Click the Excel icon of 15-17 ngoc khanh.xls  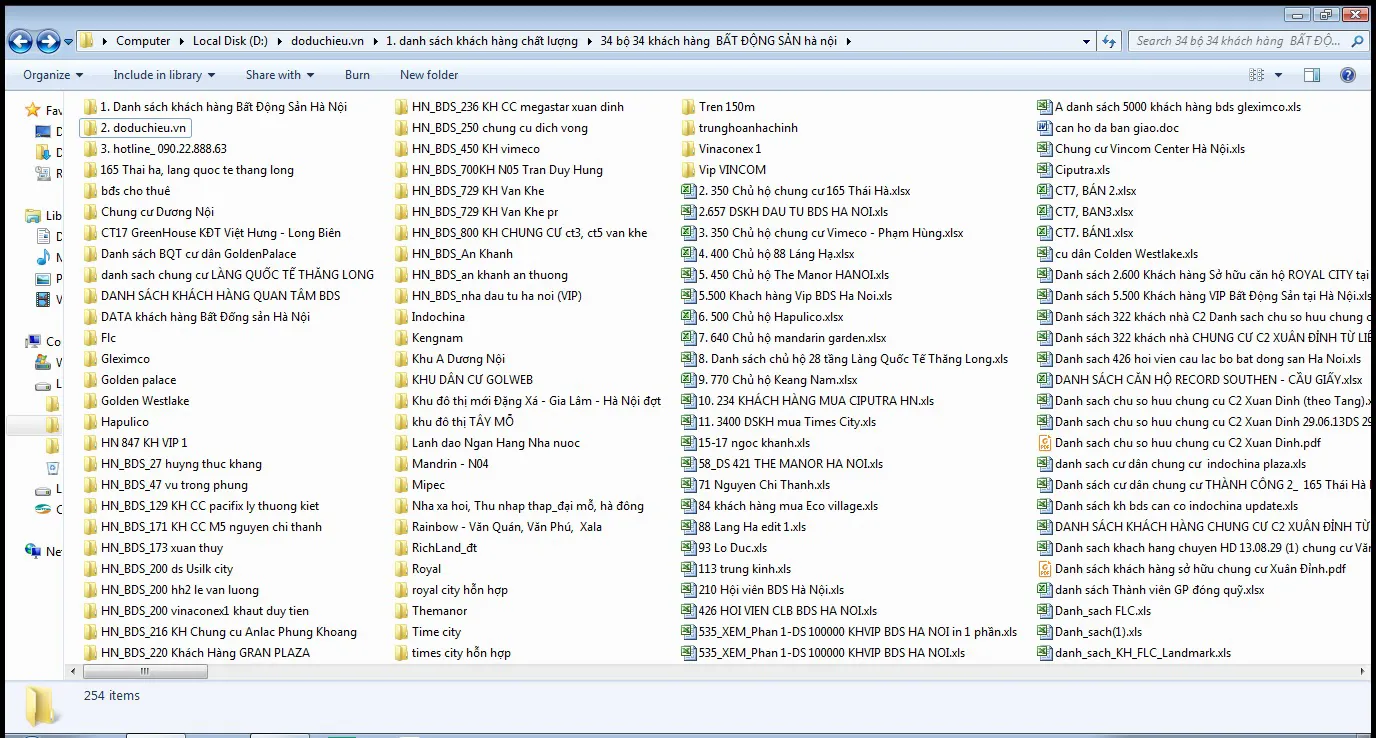688,443
